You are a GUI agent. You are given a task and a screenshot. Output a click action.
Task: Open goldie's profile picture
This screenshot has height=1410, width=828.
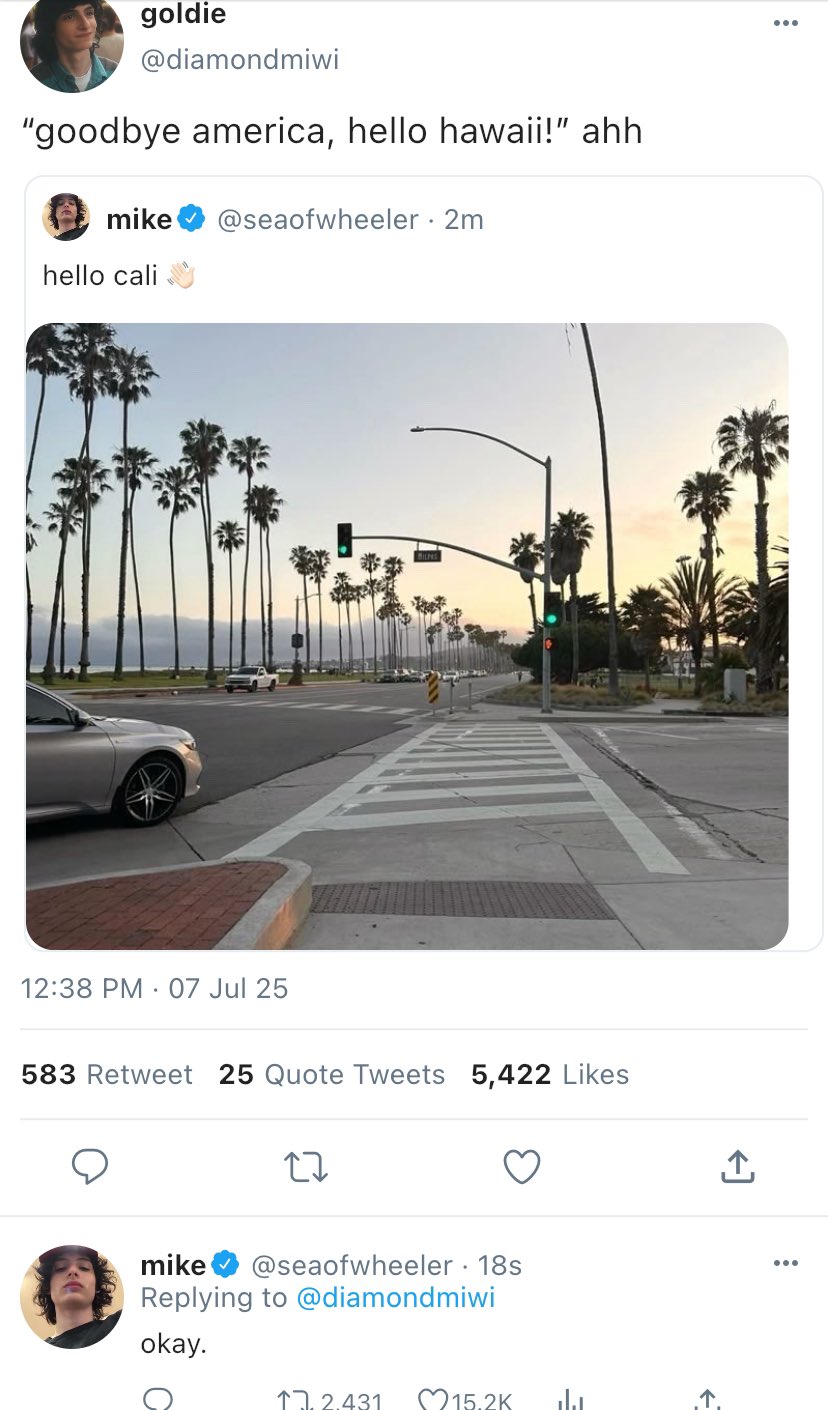(72, 45)
